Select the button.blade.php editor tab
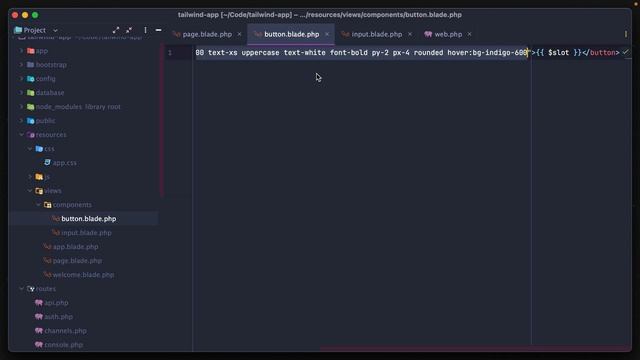This screenshot has width=640, height=360. [x=291, y=34]
